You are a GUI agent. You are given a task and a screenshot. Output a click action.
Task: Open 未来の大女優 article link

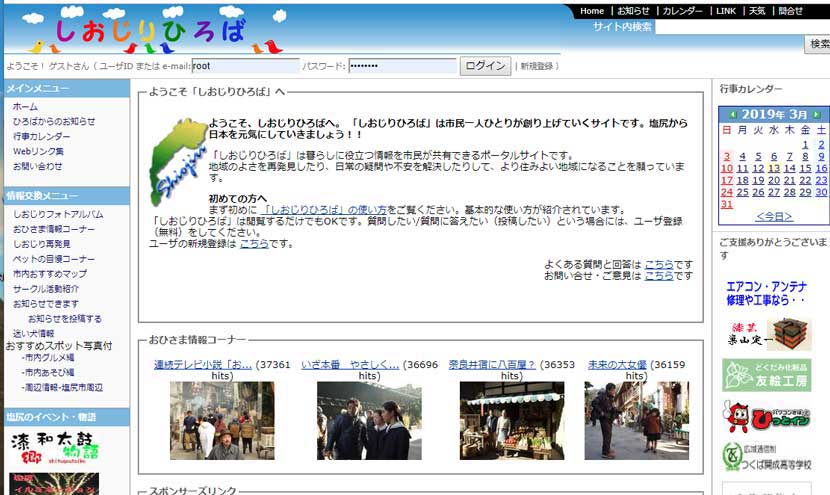pos(617,365)
